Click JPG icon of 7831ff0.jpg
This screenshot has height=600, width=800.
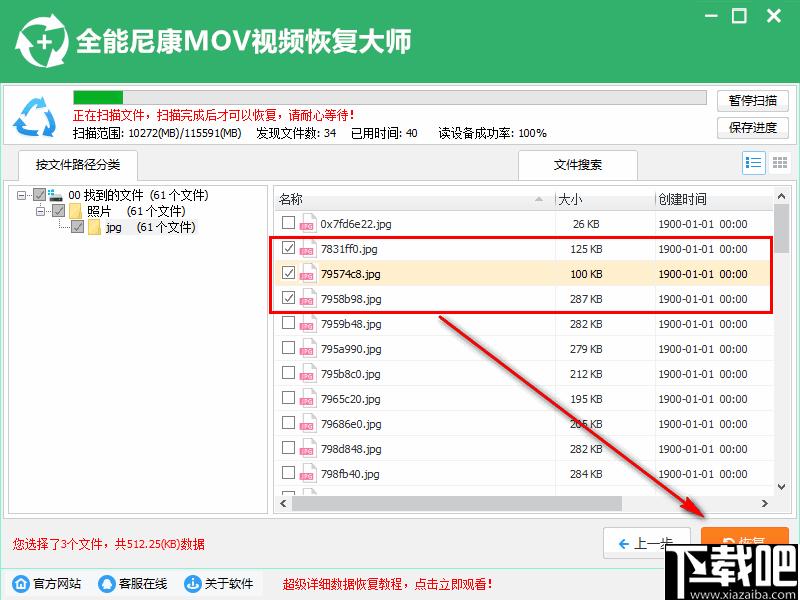(x=307, y=249)
